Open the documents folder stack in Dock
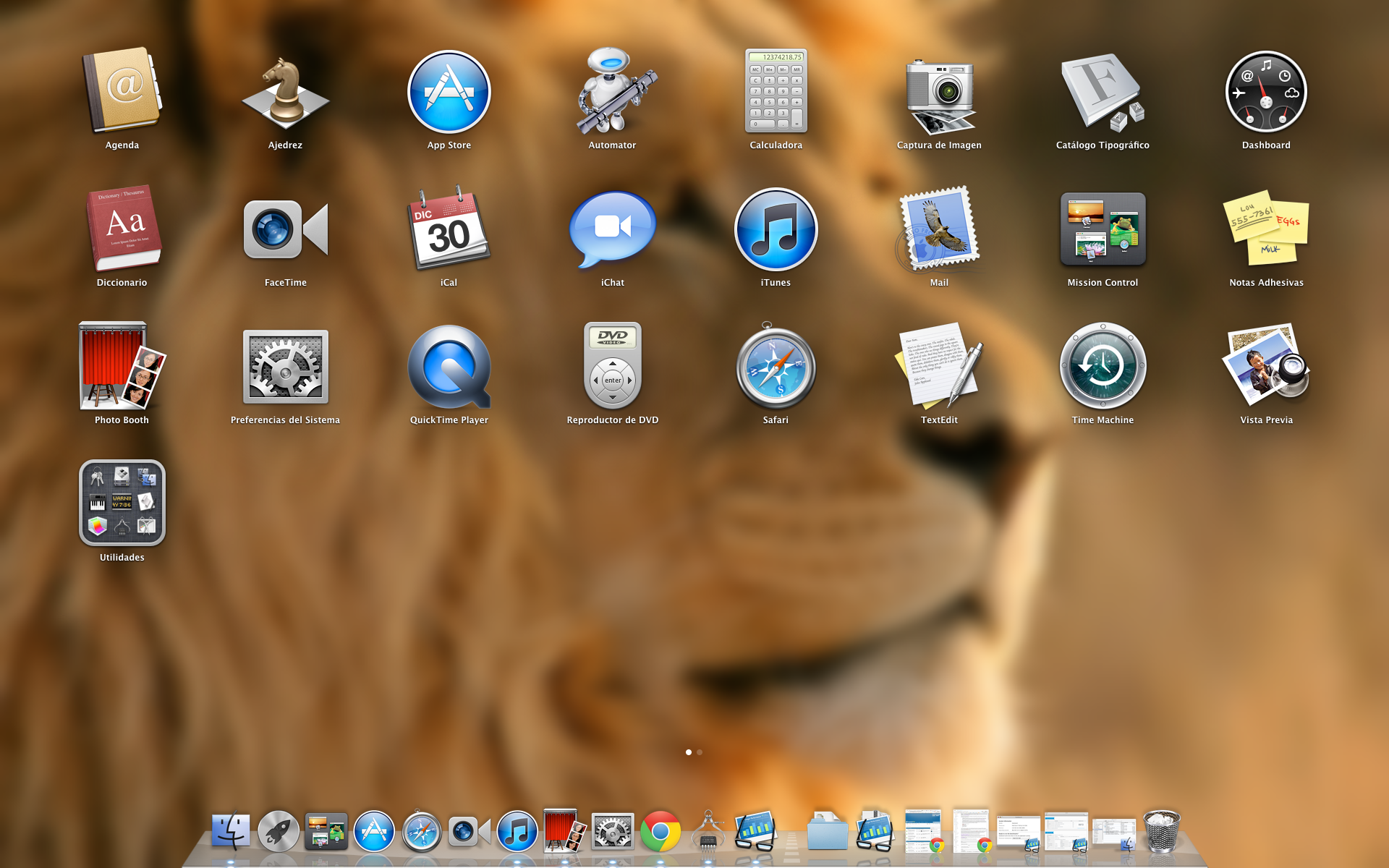The height and width of the screenshot is (868, 1389). click(827, 830)
